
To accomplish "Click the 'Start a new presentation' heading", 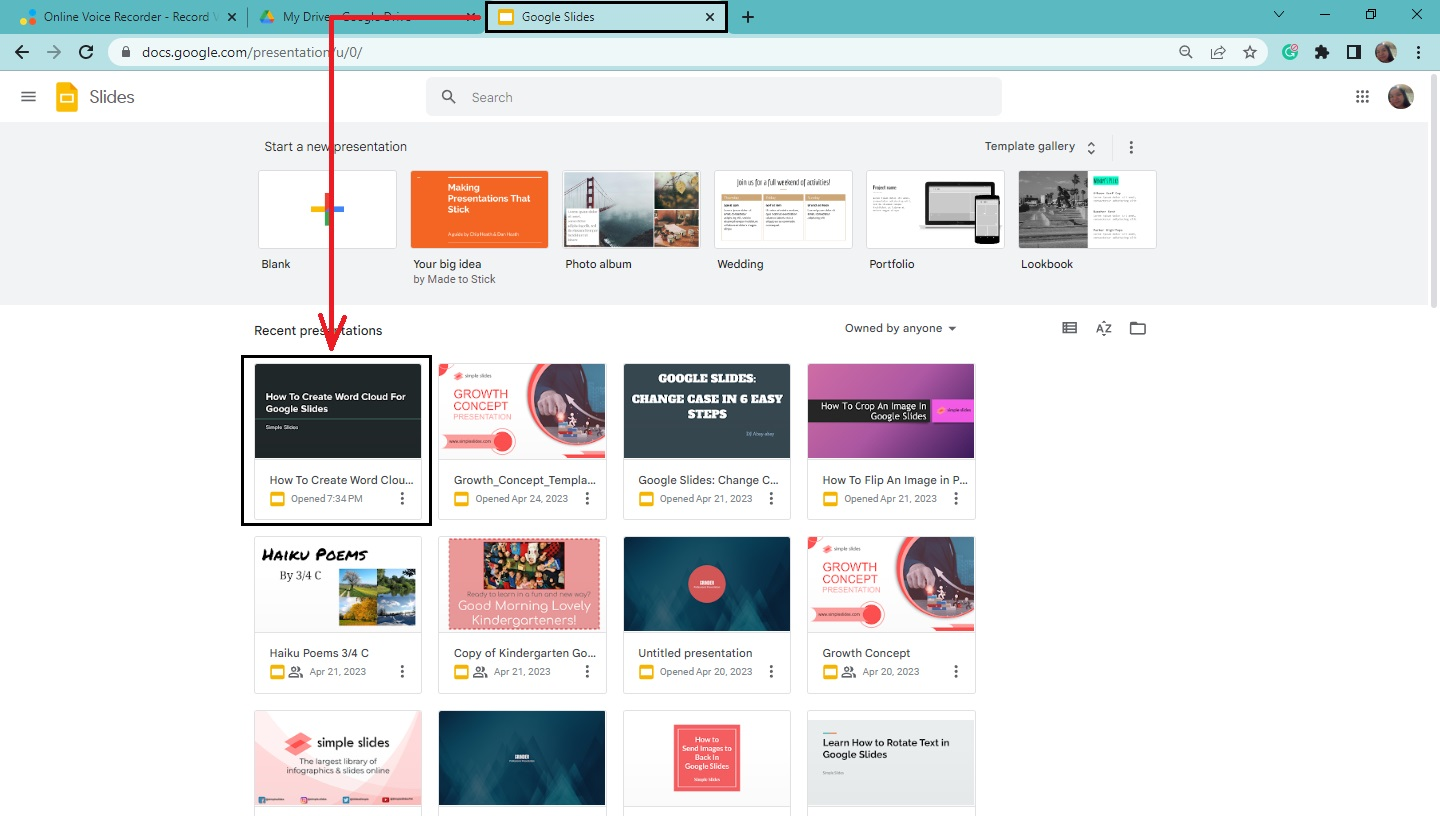I will [x=335, y=146].
